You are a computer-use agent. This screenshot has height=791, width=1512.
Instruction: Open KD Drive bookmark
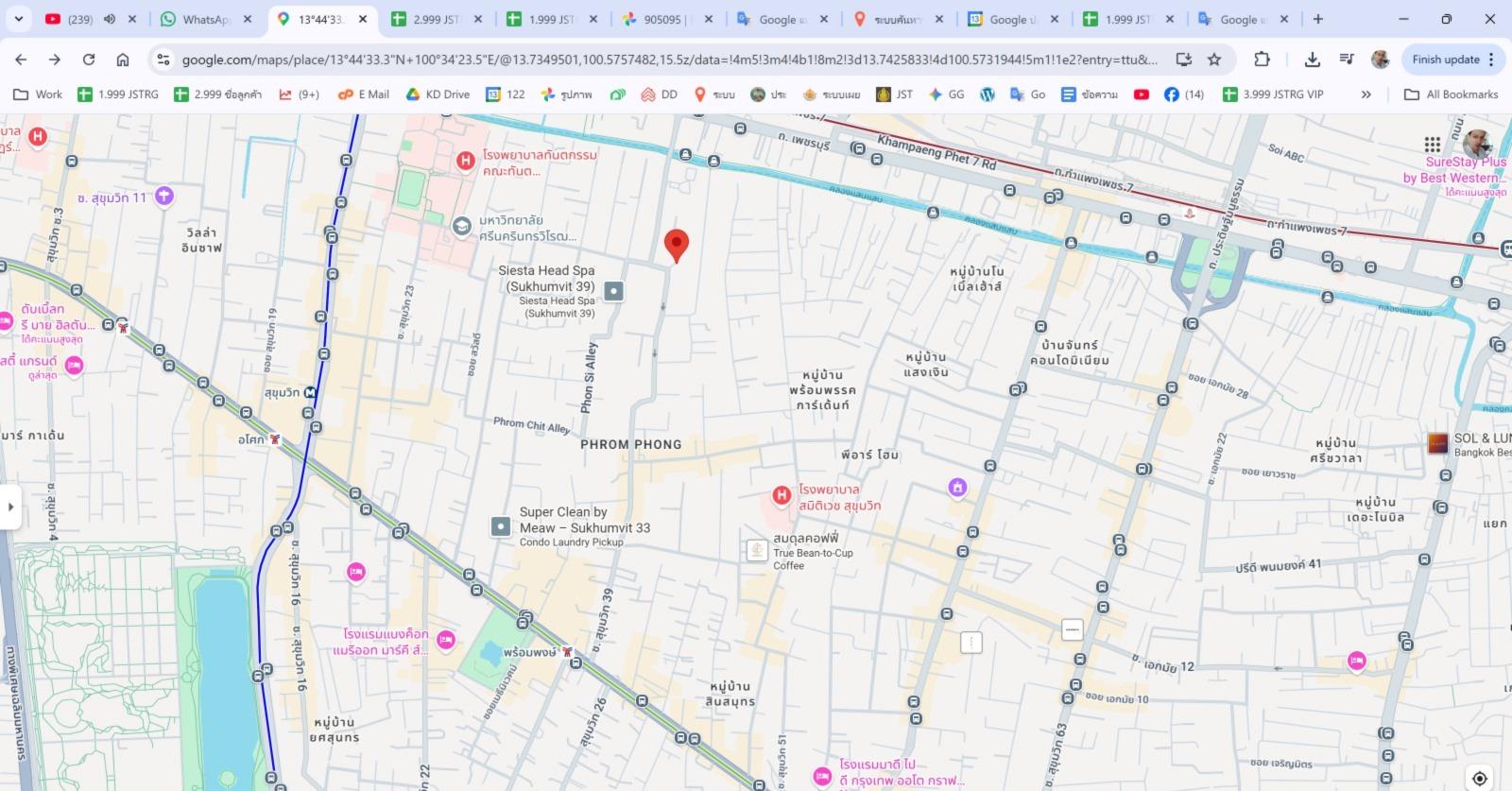tap(438, 95)
